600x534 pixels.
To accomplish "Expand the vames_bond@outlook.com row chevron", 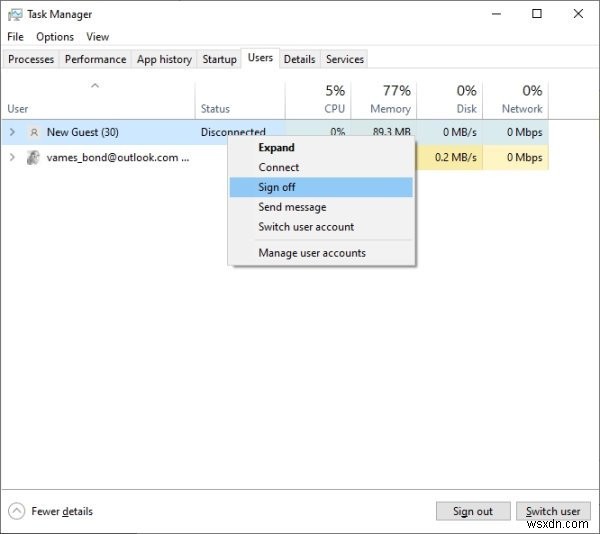I will [x=12, y=157].
